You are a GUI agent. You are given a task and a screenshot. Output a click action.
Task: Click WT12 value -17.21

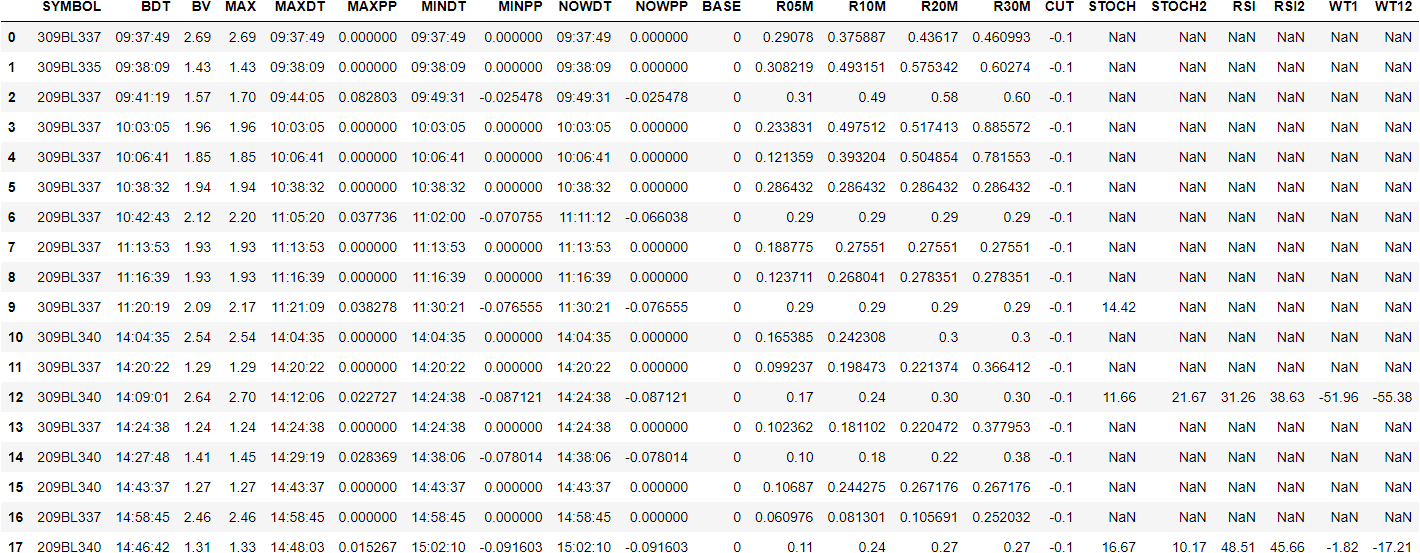click(x=1393, y=547)
